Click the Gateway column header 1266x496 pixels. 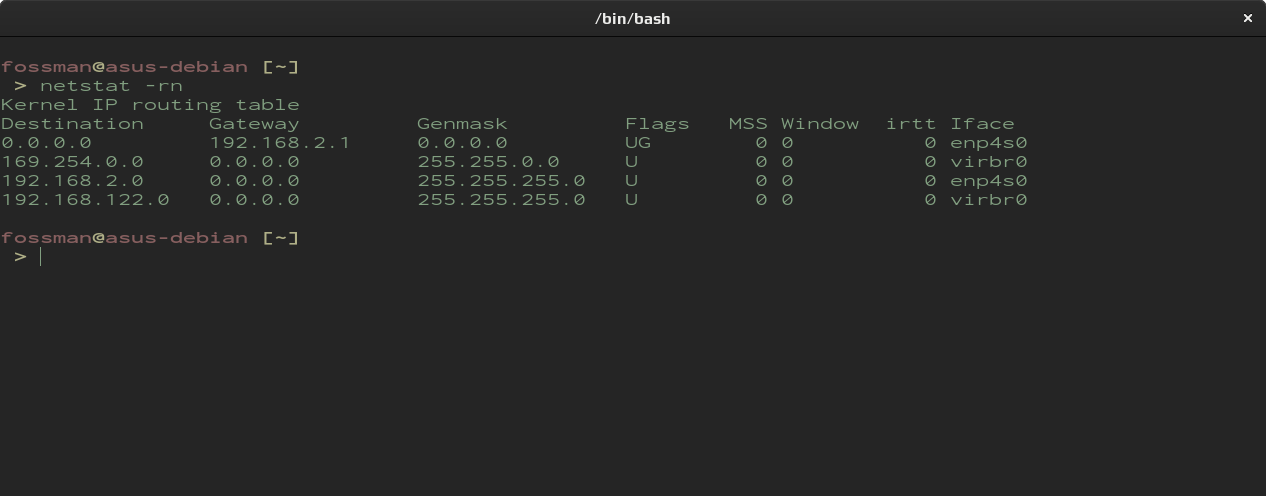click(x=254, y=124)
